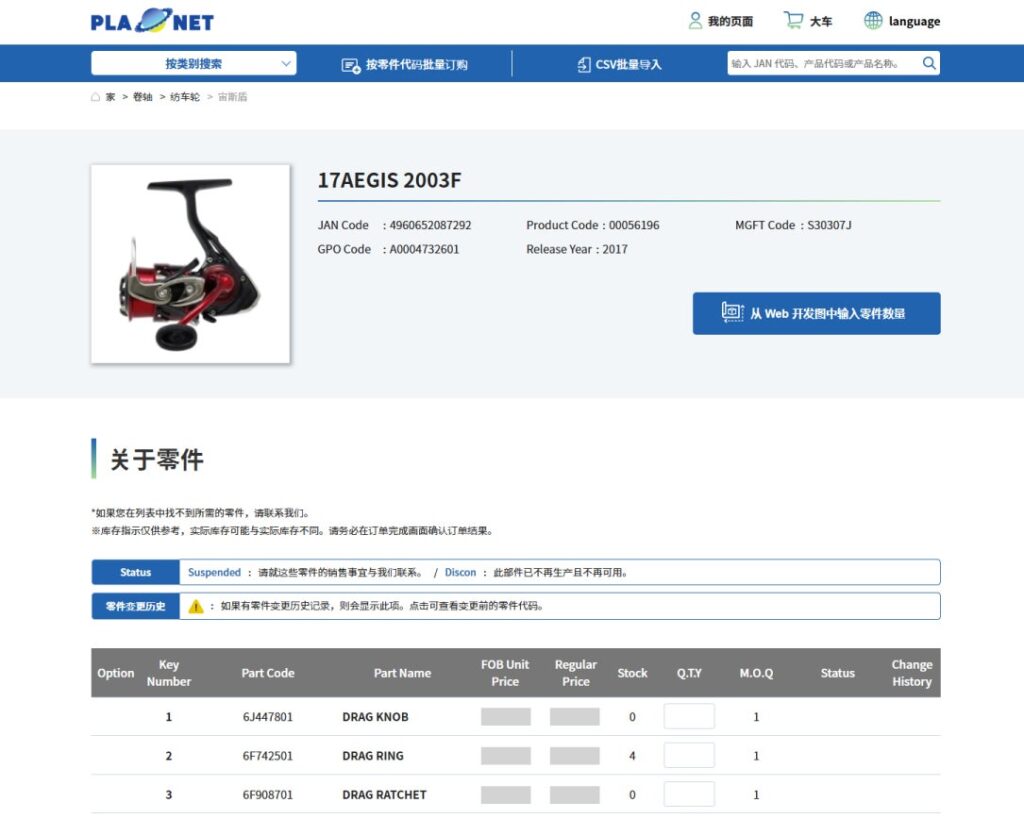Click the Q.T.Y input for DRAG KNOB

[689, 716]
